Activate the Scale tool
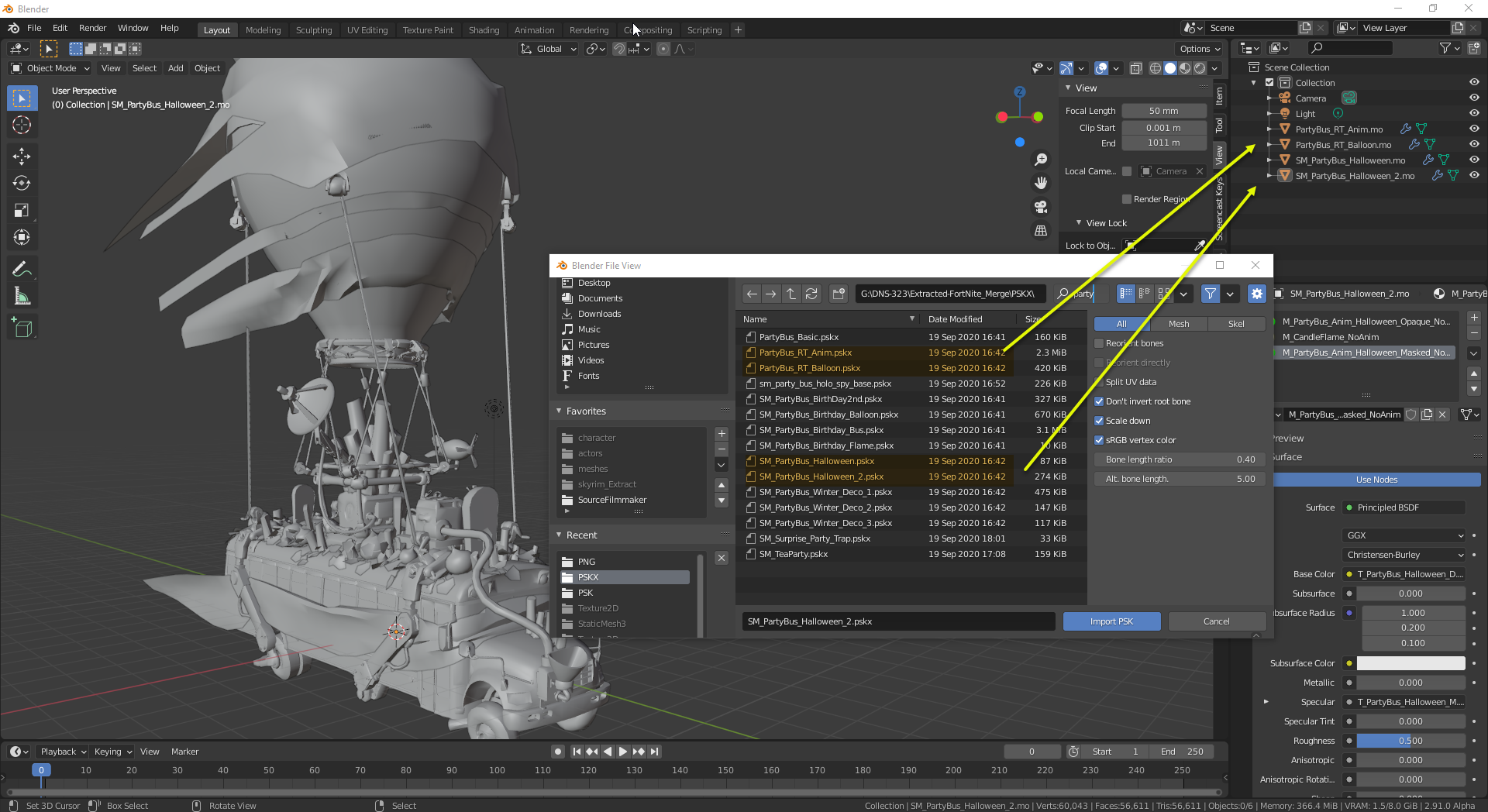The height and width of the screenshot is (812, 1488). point(22,211)
